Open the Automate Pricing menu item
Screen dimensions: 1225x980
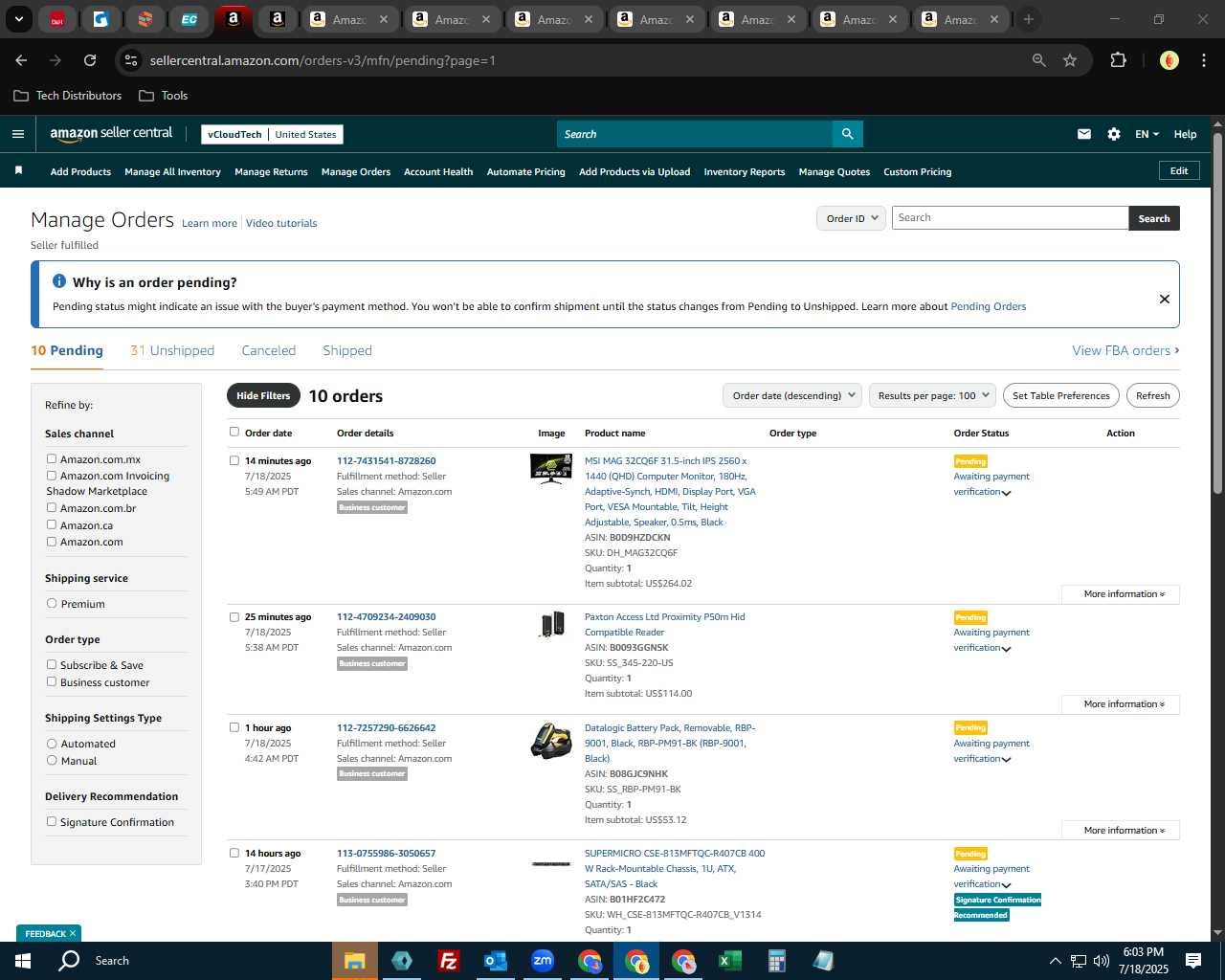[526, 172]
